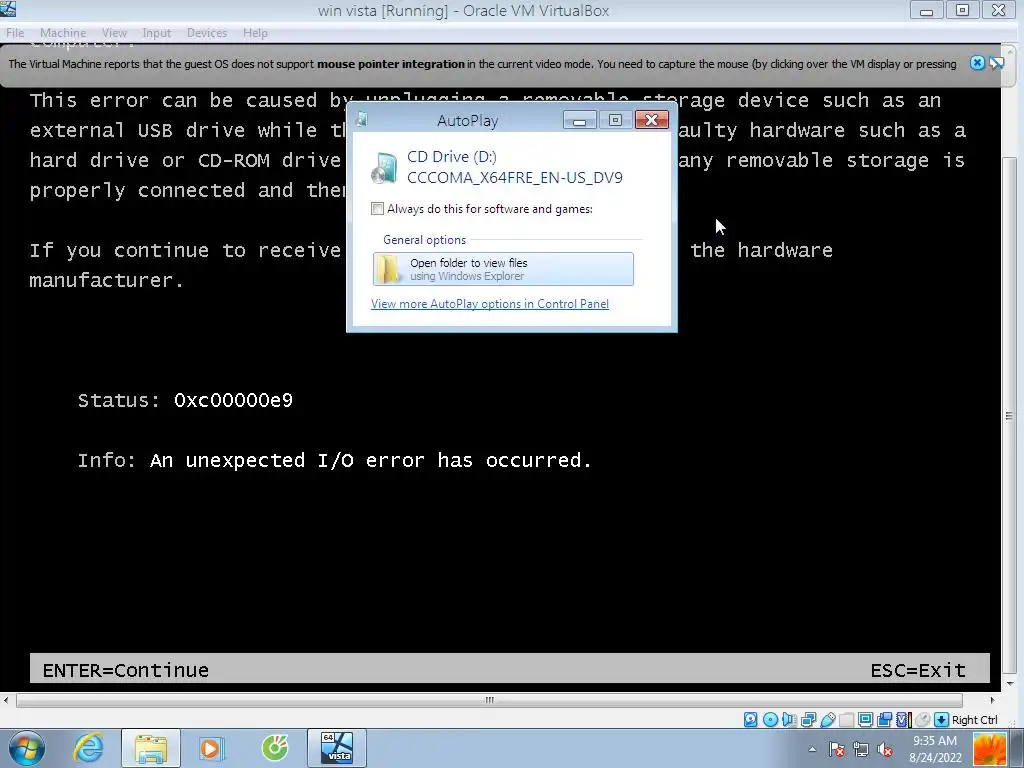This screenshot has height=768, width=1024.
Task: Click the CPU virtualization 'V' indicator icon
Action: (x=902, y=720)
